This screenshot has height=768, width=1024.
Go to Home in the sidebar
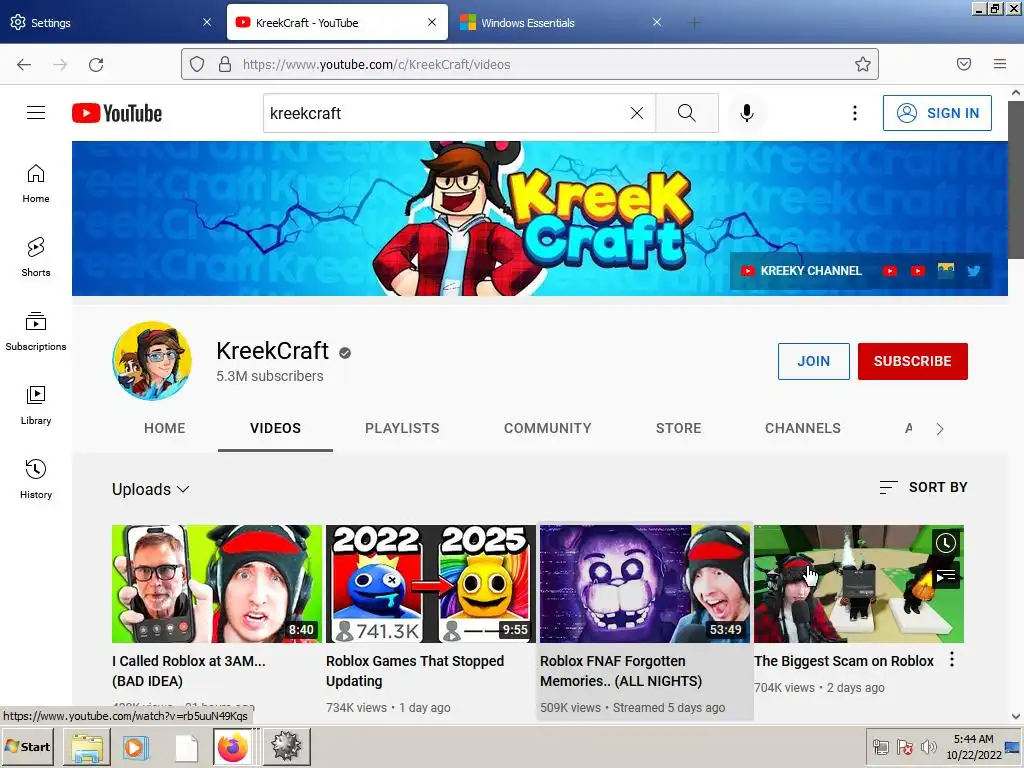36,184
